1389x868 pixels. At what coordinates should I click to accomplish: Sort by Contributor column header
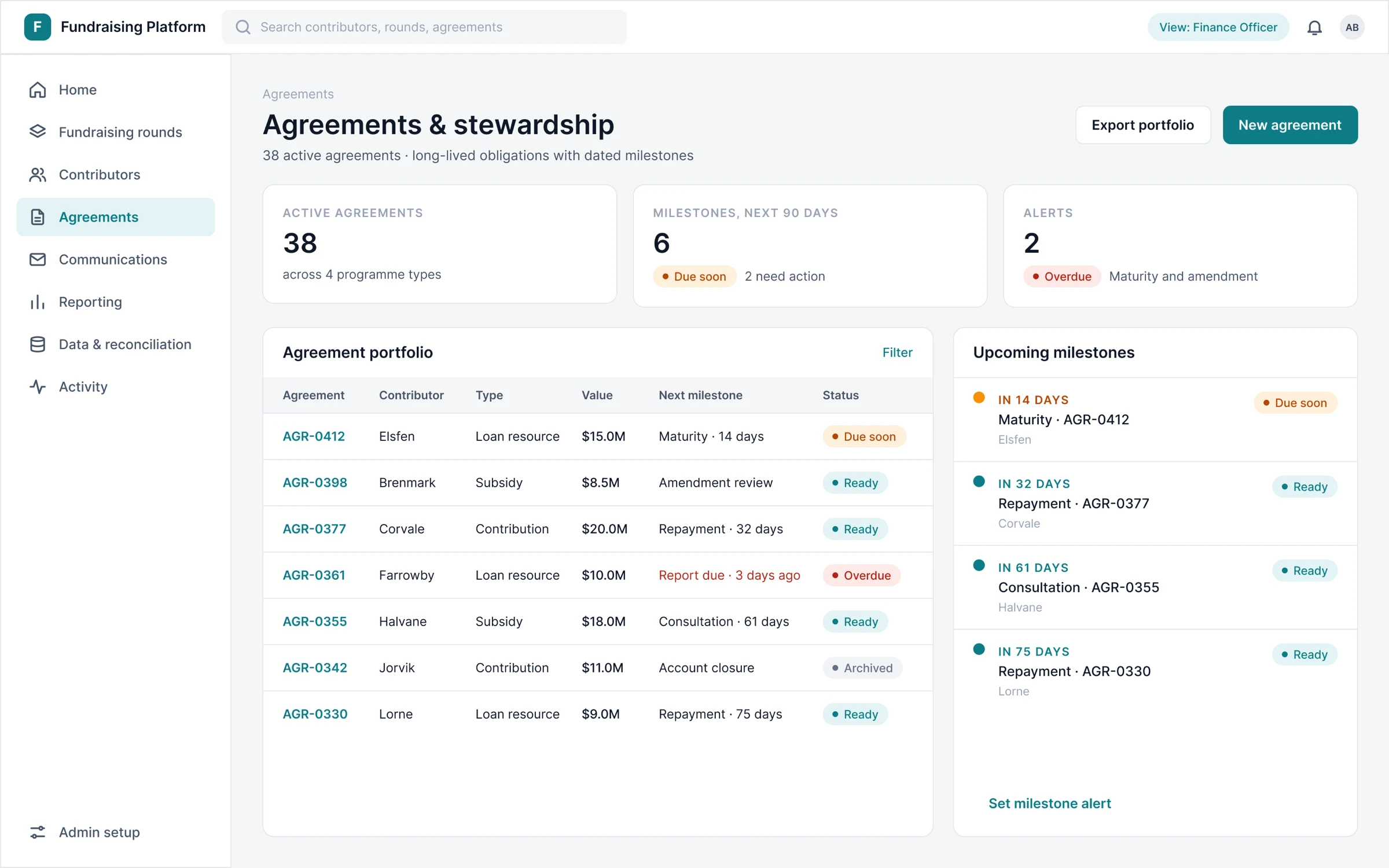click(411, 395)
